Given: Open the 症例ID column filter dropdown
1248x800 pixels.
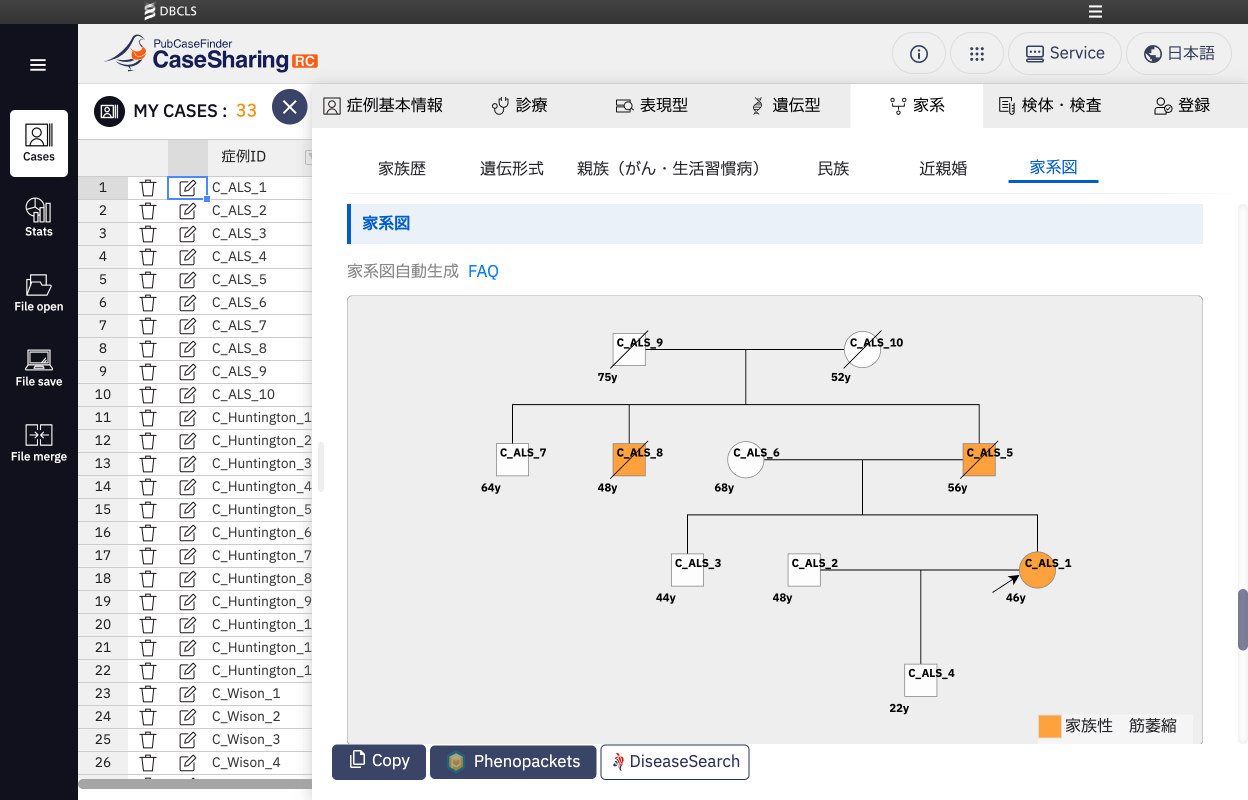Looking at the screenshot, I should [x=308, y=157].
